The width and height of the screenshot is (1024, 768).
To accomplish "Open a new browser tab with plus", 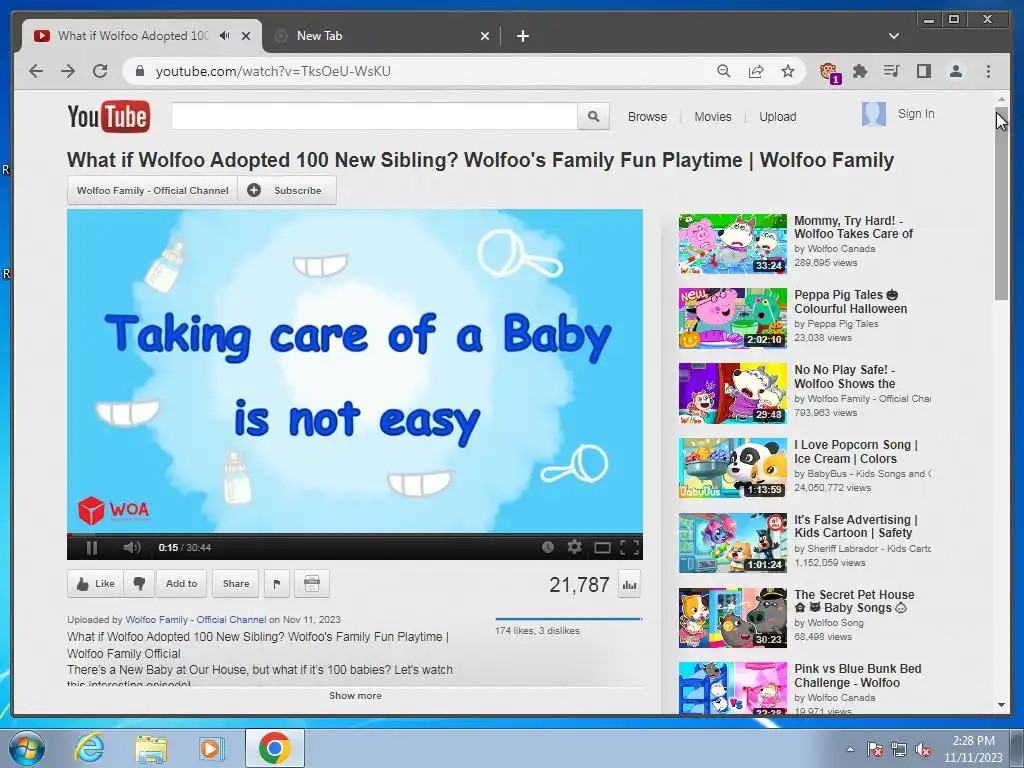I will [x=522, y=36].
